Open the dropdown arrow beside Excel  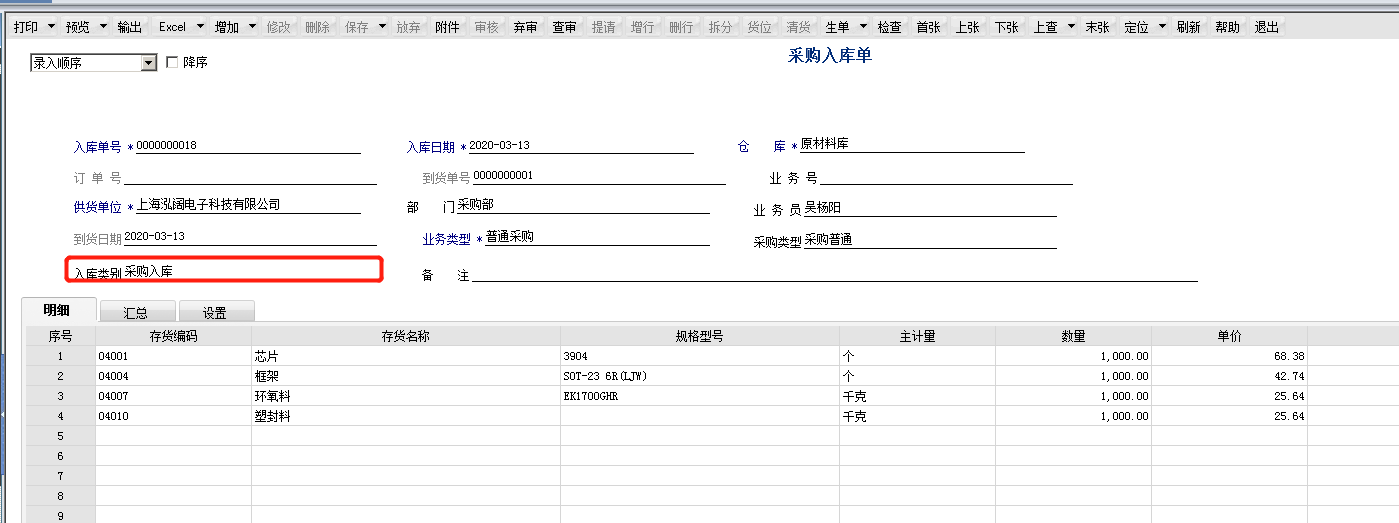pos(200,28)
